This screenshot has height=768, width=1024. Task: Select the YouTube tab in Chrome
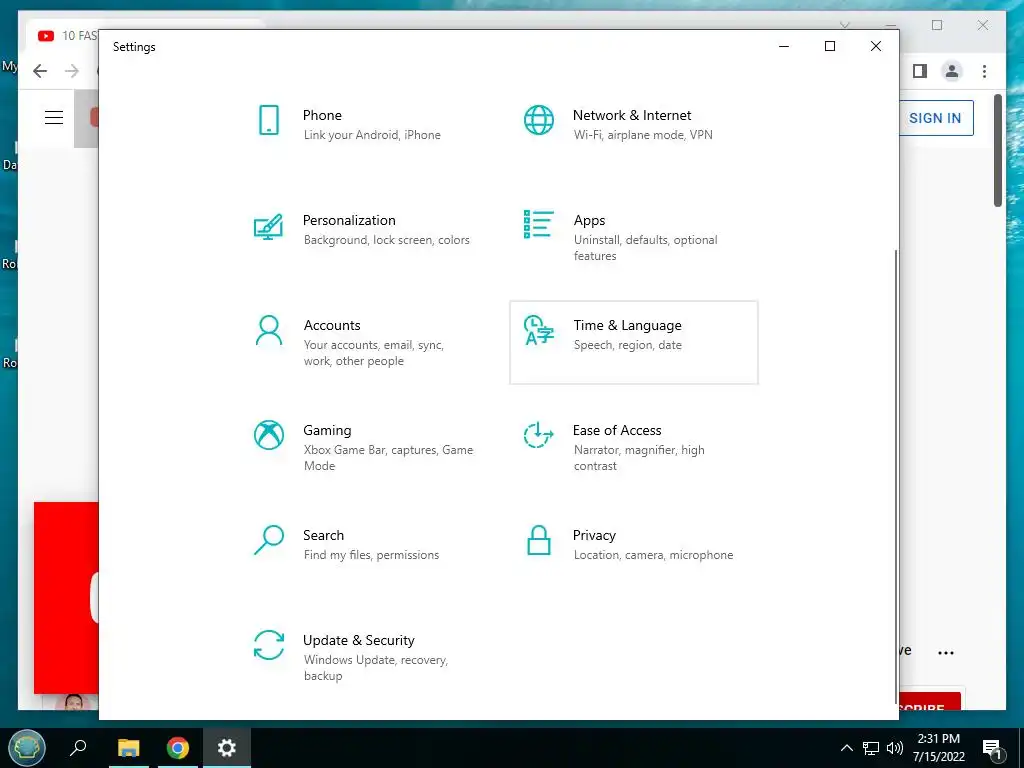(x=65, y=36)
